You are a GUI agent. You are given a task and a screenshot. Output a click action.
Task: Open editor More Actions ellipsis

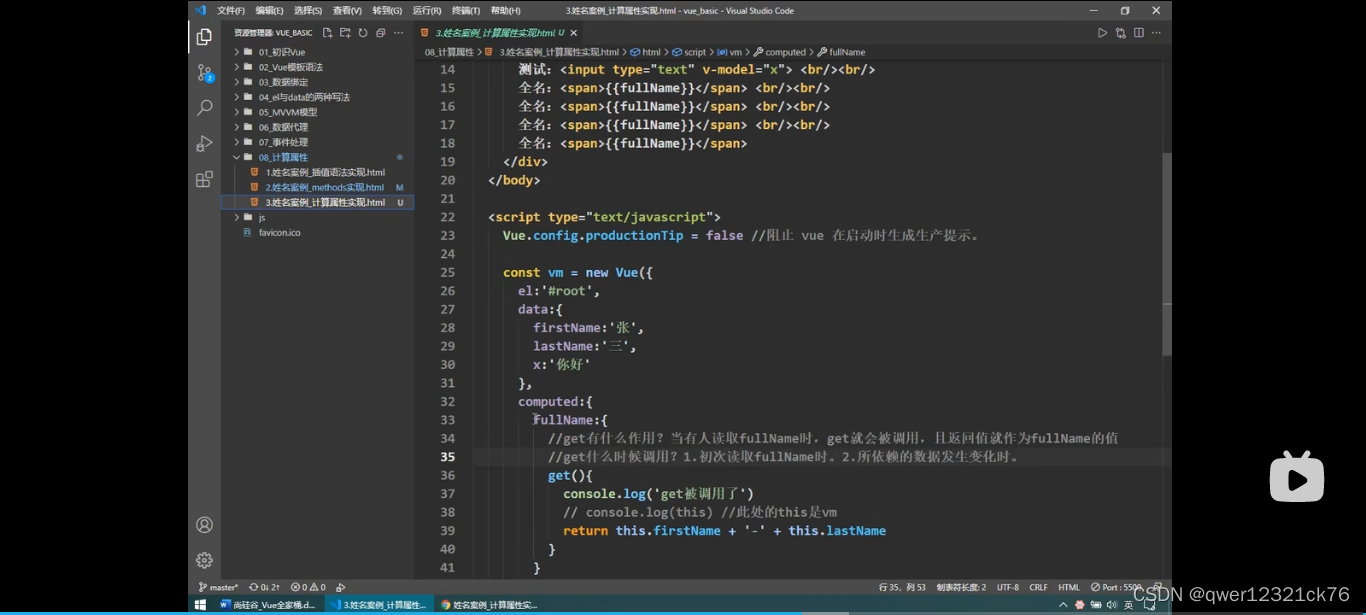point(1157,33)
